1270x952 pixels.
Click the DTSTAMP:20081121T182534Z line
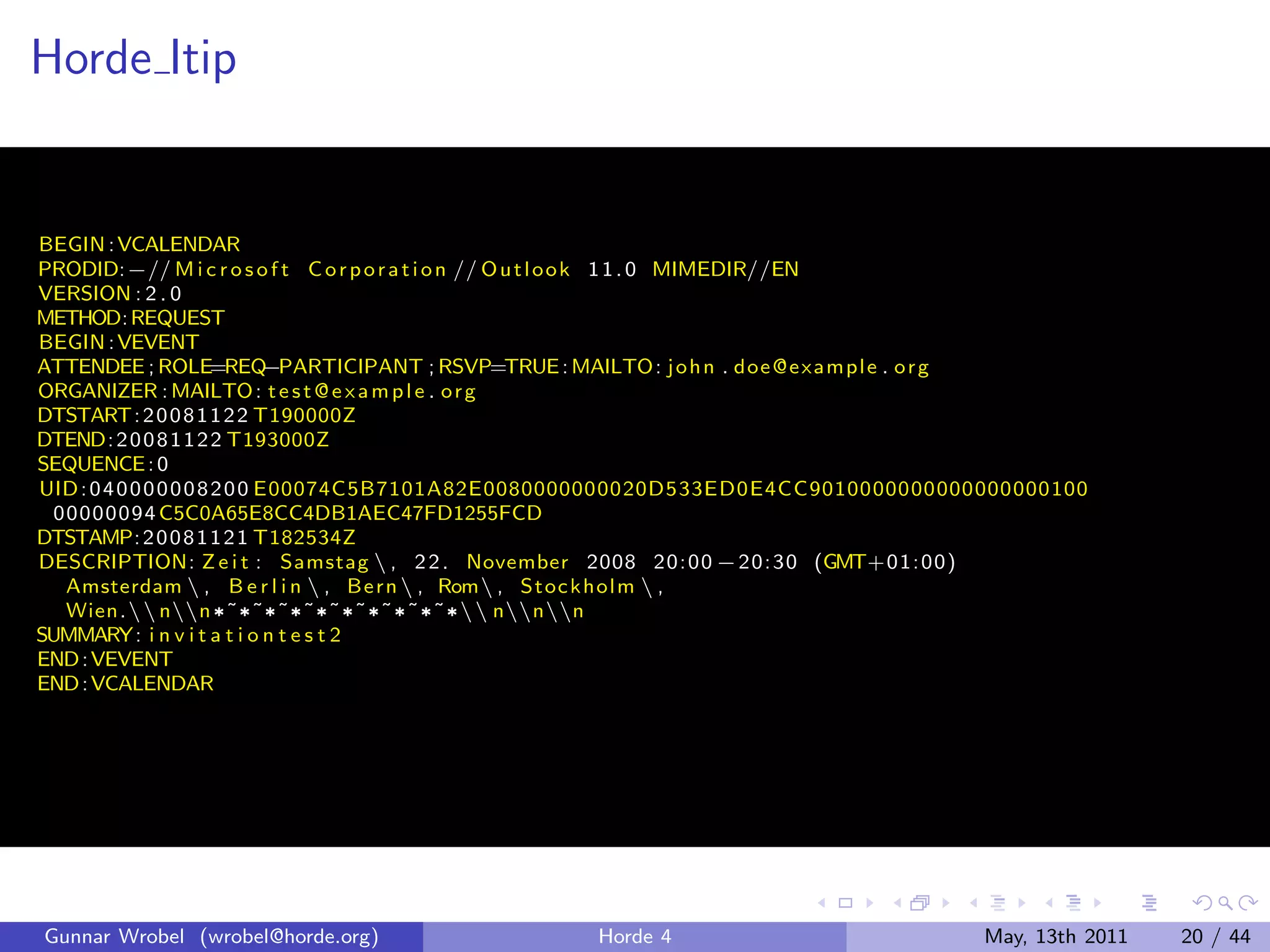click(197, 537)
